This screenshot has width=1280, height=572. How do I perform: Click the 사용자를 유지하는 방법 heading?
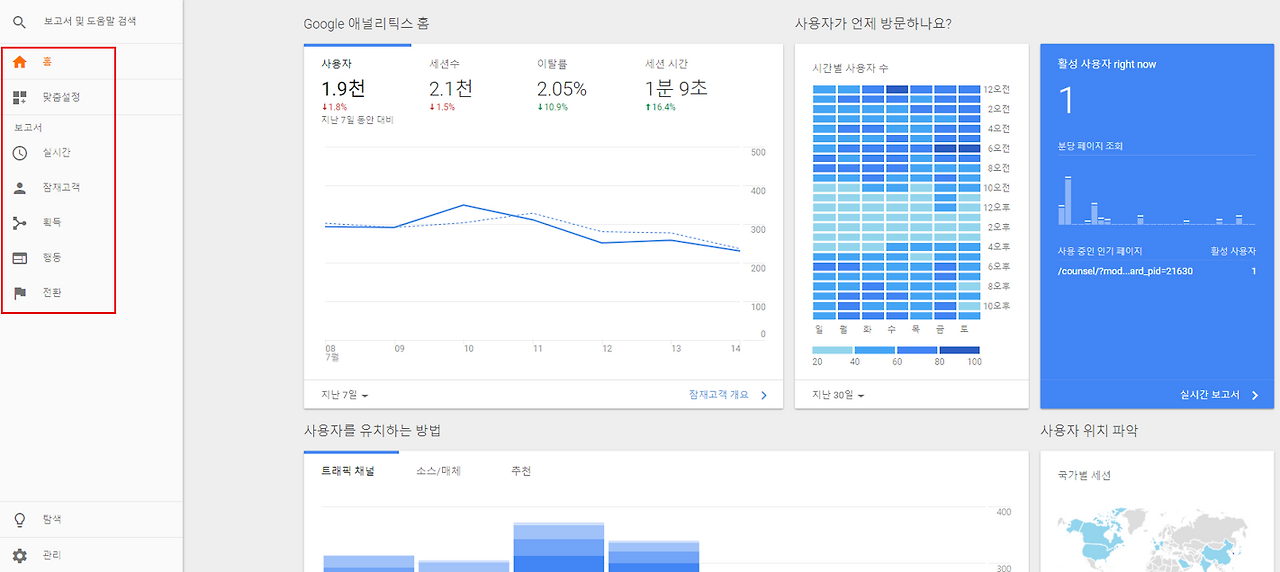coord(372,431)
